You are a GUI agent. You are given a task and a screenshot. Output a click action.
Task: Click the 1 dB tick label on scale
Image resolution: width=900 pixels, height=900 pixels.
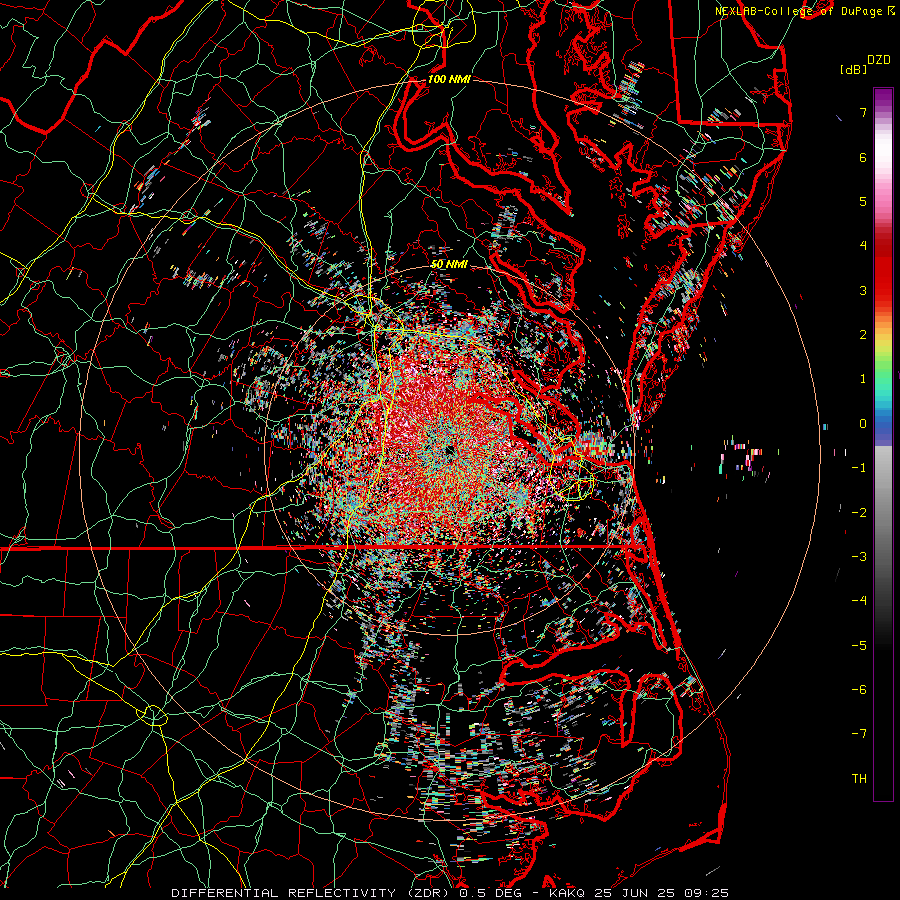pyautogui.click(x=863, y=379)
